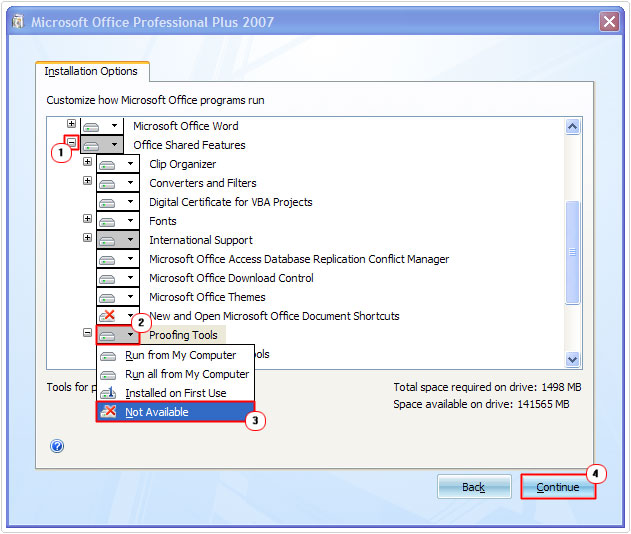Select the Proofing Tools label
The height and width of the screenshot is (534, 631).
(183, 335)
